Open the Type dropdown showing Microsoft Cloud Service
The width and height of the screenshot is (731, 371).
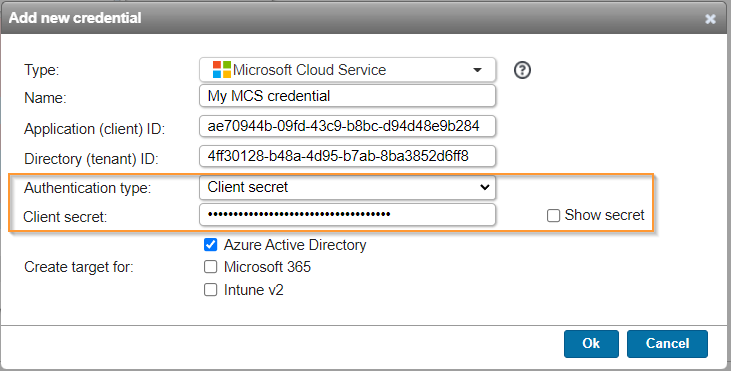coord(347,70)
